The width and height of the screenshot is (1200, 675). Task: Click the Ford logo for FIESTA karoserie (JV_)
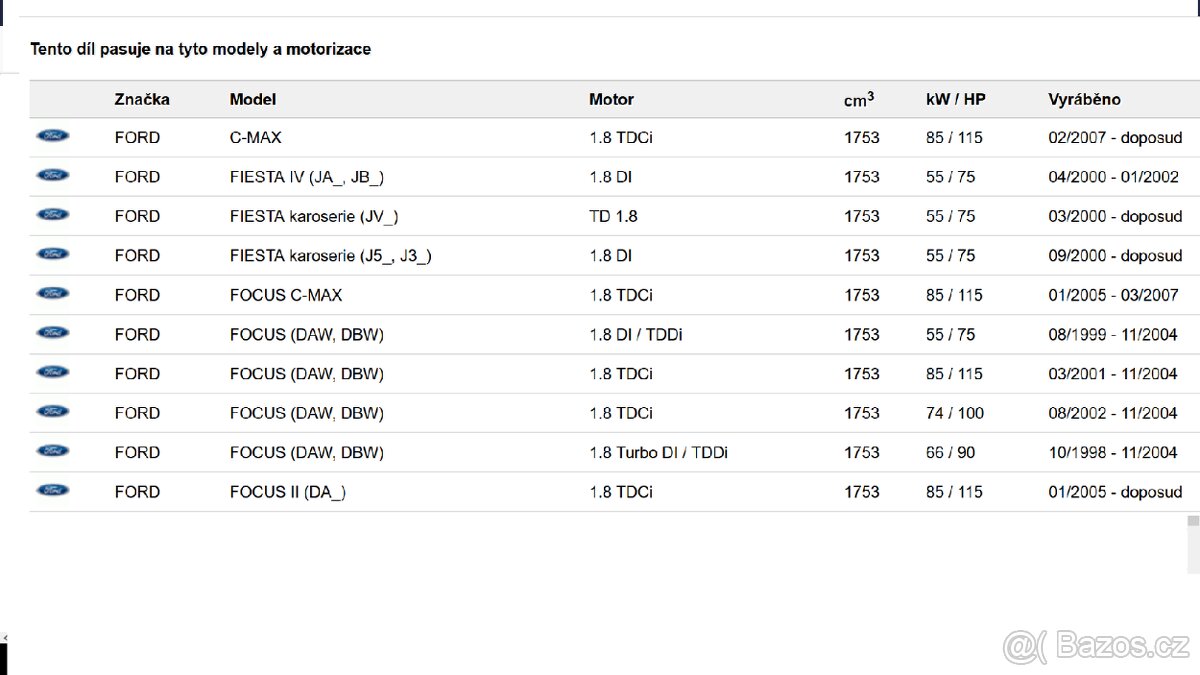53,215
